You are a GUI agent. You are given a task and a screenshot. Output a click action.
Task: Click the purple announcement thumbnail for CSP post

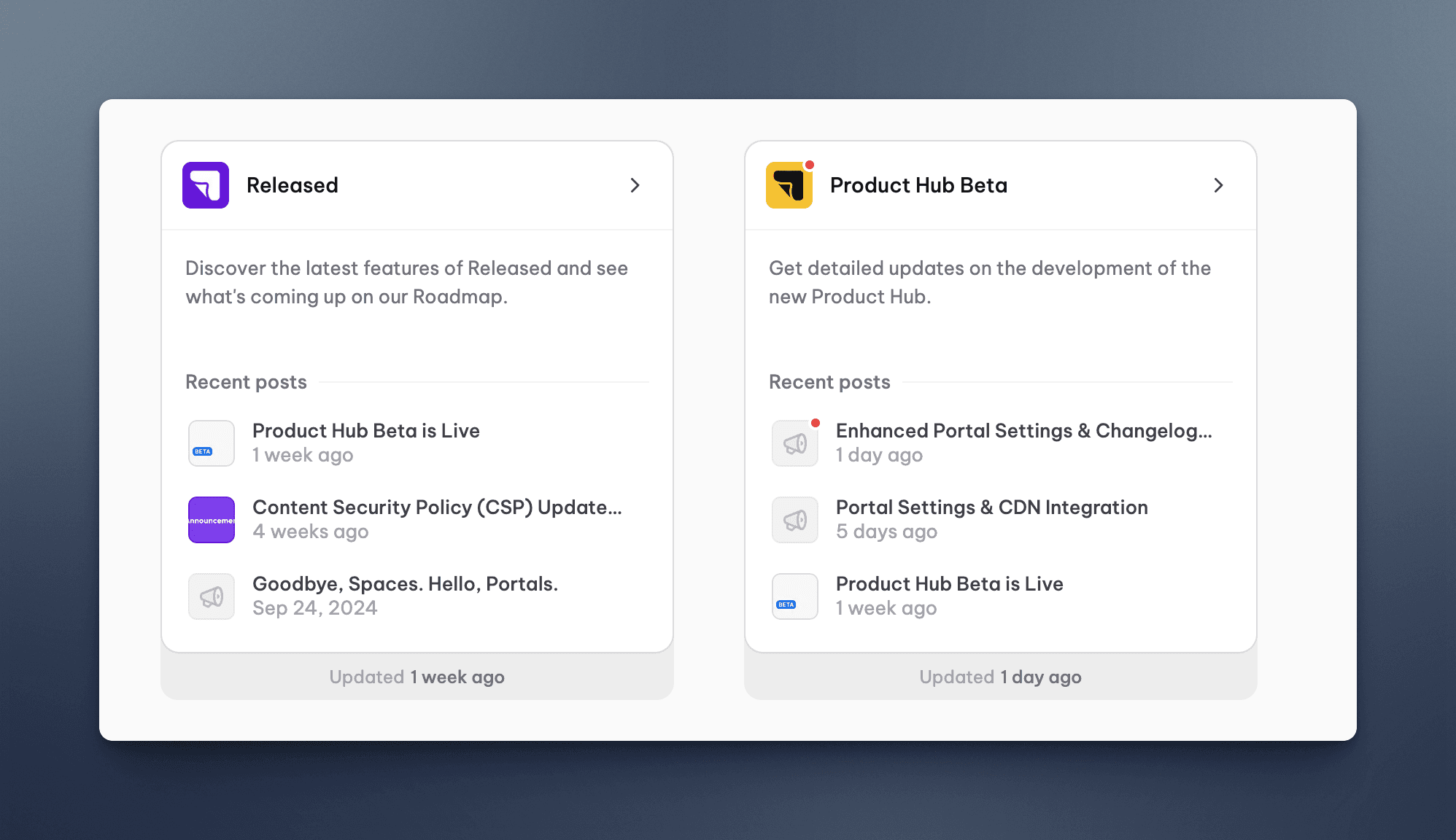pos(212,520)
